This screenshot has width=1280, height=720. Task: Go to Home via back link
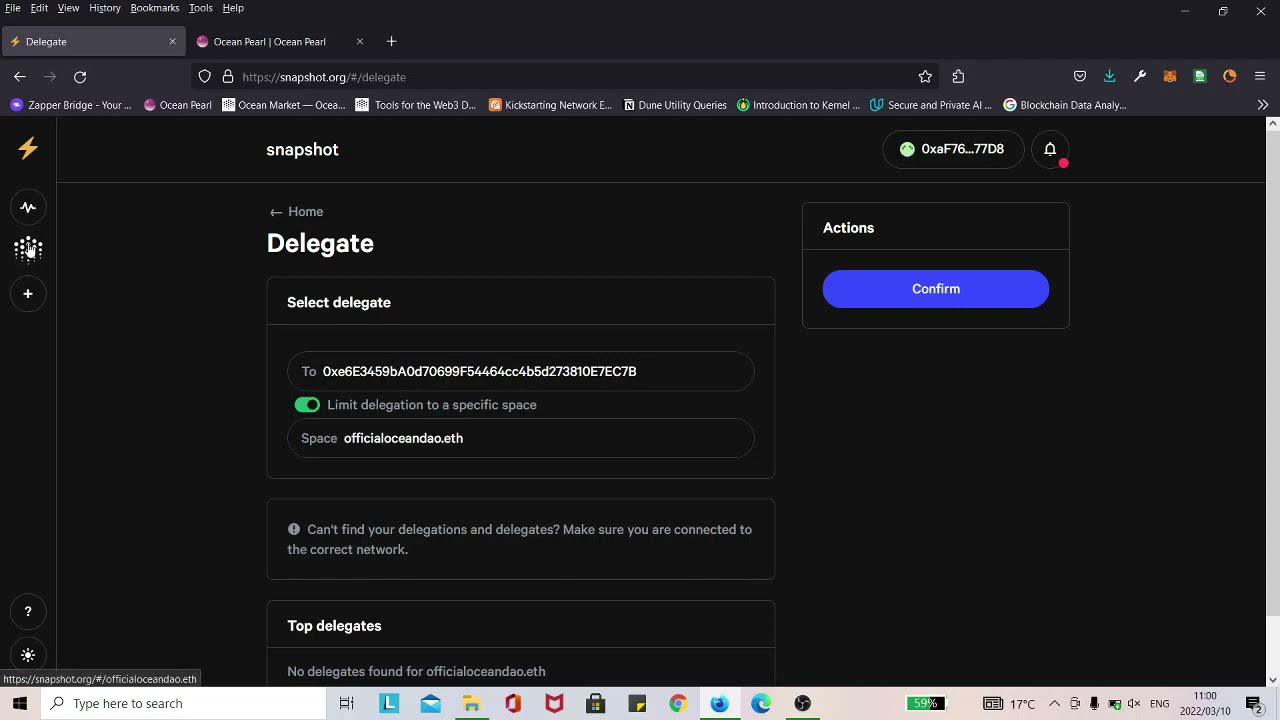pyautogui.click(x=296, y=212)
